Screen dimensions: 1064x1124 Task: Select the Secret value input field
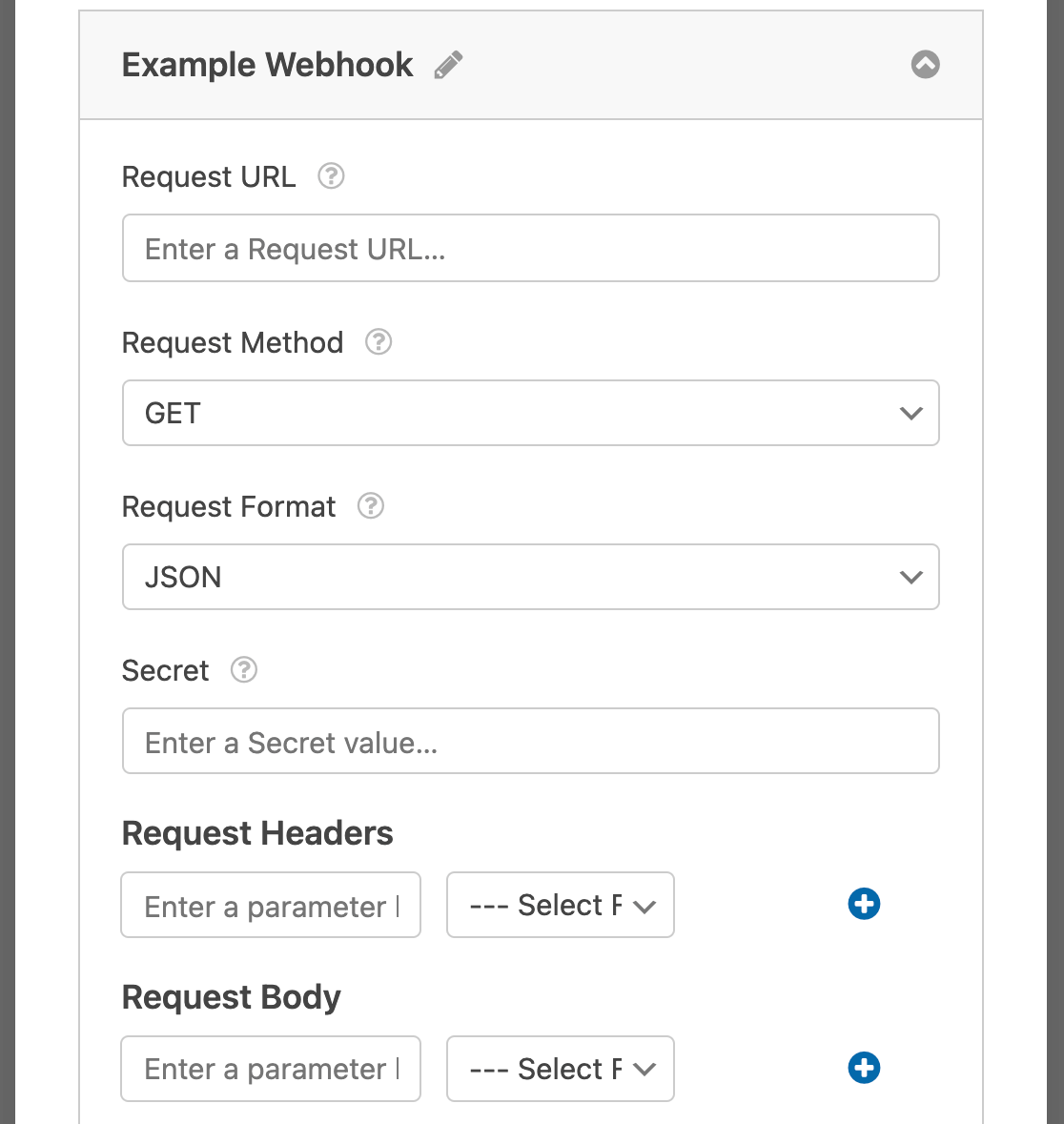coord(531,741)
